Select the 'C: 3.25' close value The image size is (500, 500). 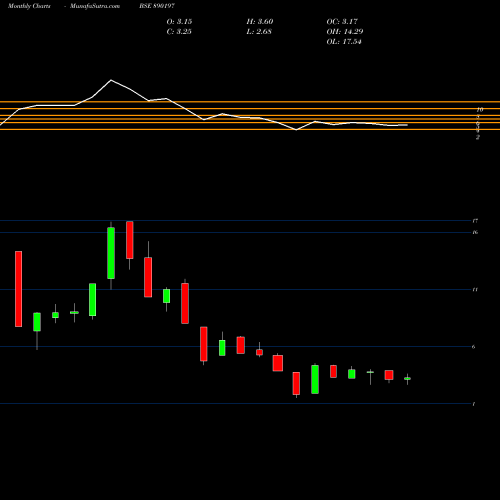179,32
